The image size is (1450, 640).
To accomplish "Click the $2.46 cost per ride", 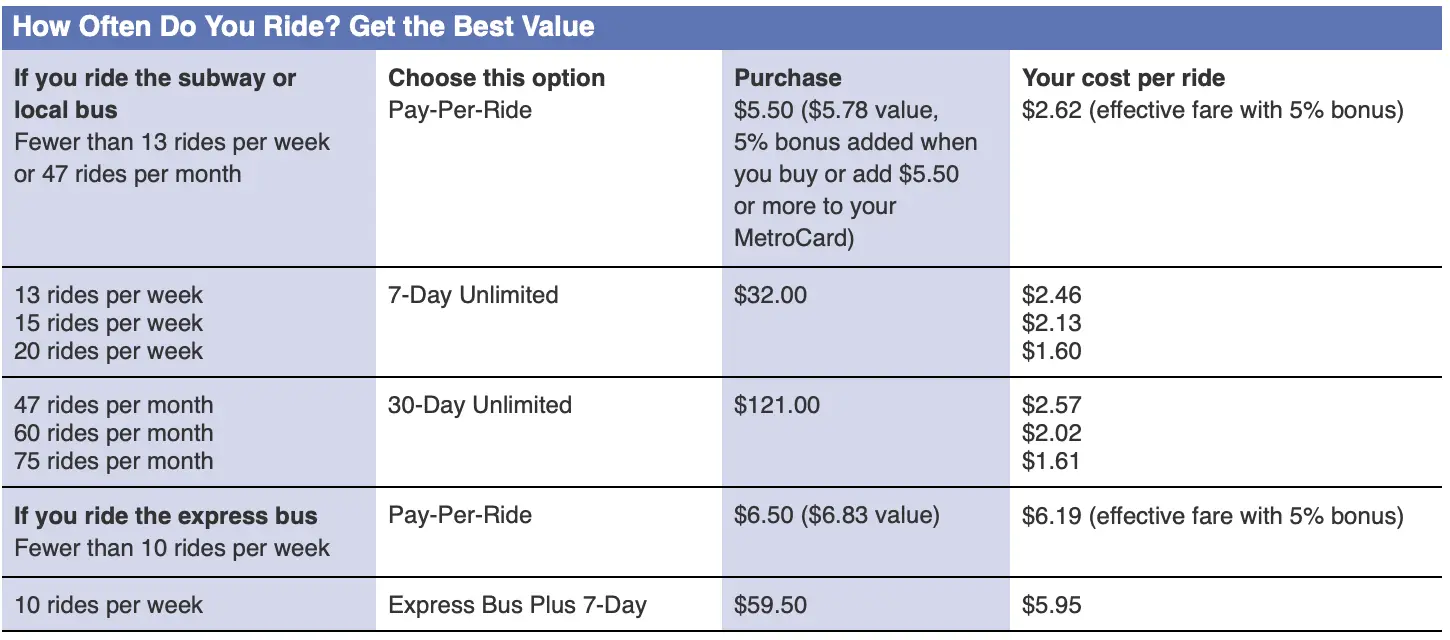I will click(1051, 295).
